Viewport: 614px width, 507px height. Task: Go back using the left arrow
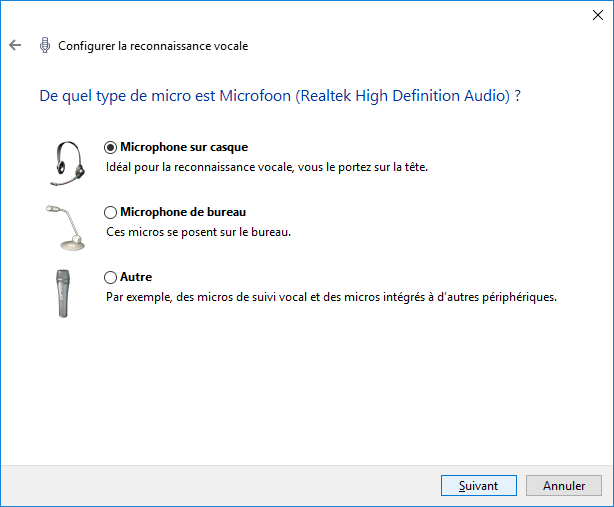[x=15, y=45]
